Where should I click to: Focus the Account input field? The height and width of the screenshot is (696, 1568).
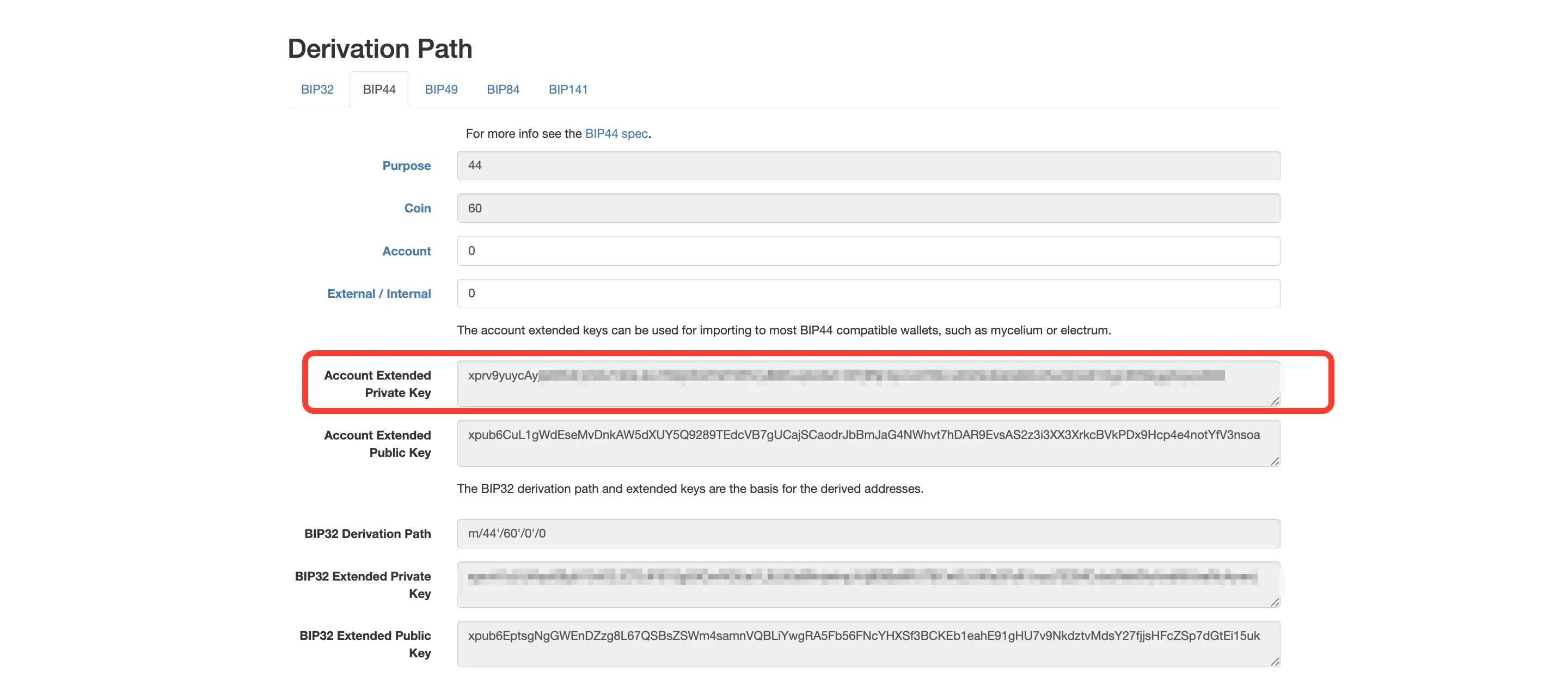[868, 251]
